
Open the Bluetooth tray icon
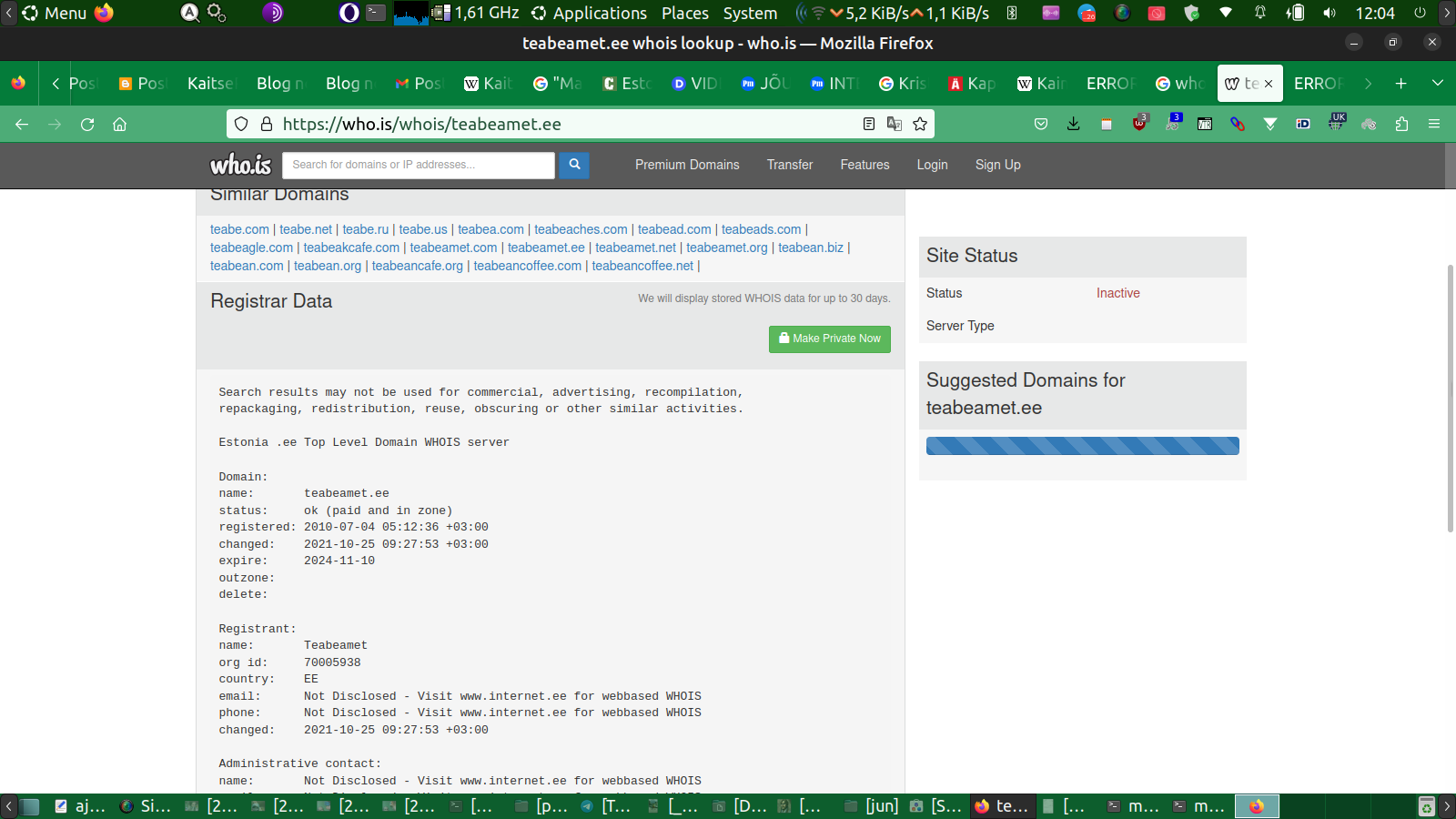point(1012,13)
